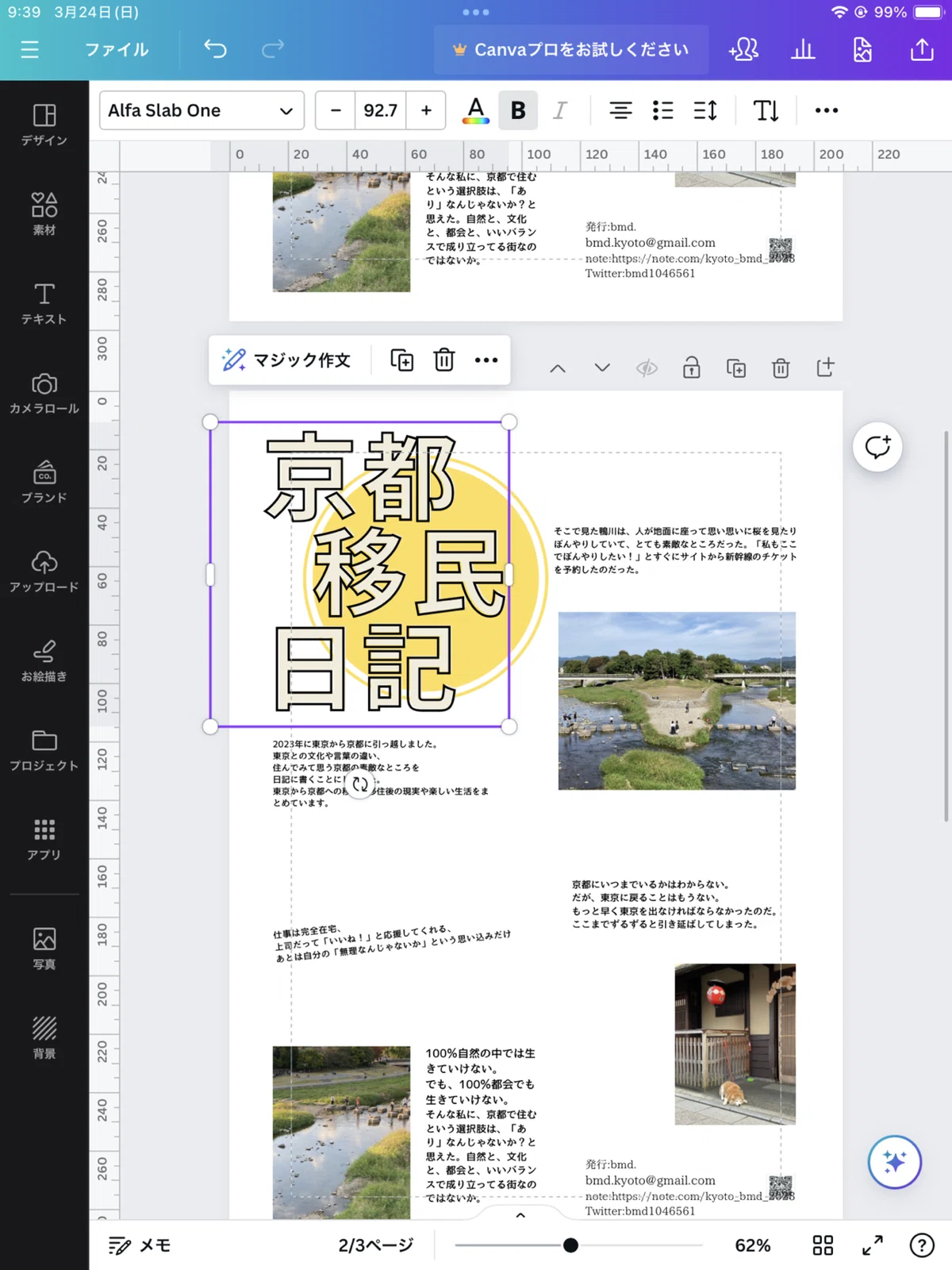Open the カメラロール panel
The image size is (952, 1270).
click(44, 393)
